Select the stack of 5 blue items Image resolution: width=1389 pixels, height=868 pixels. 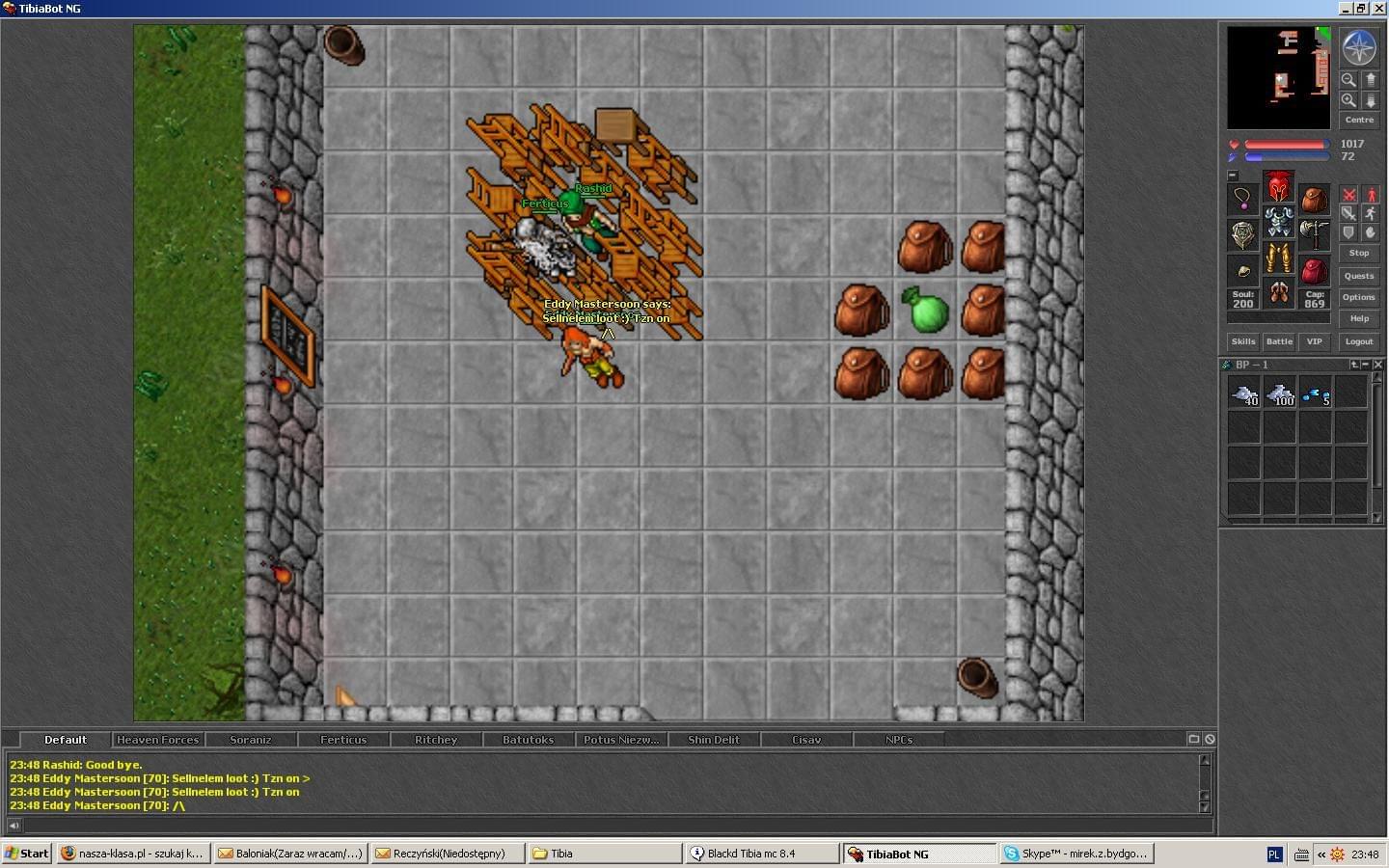[1315, 393]
